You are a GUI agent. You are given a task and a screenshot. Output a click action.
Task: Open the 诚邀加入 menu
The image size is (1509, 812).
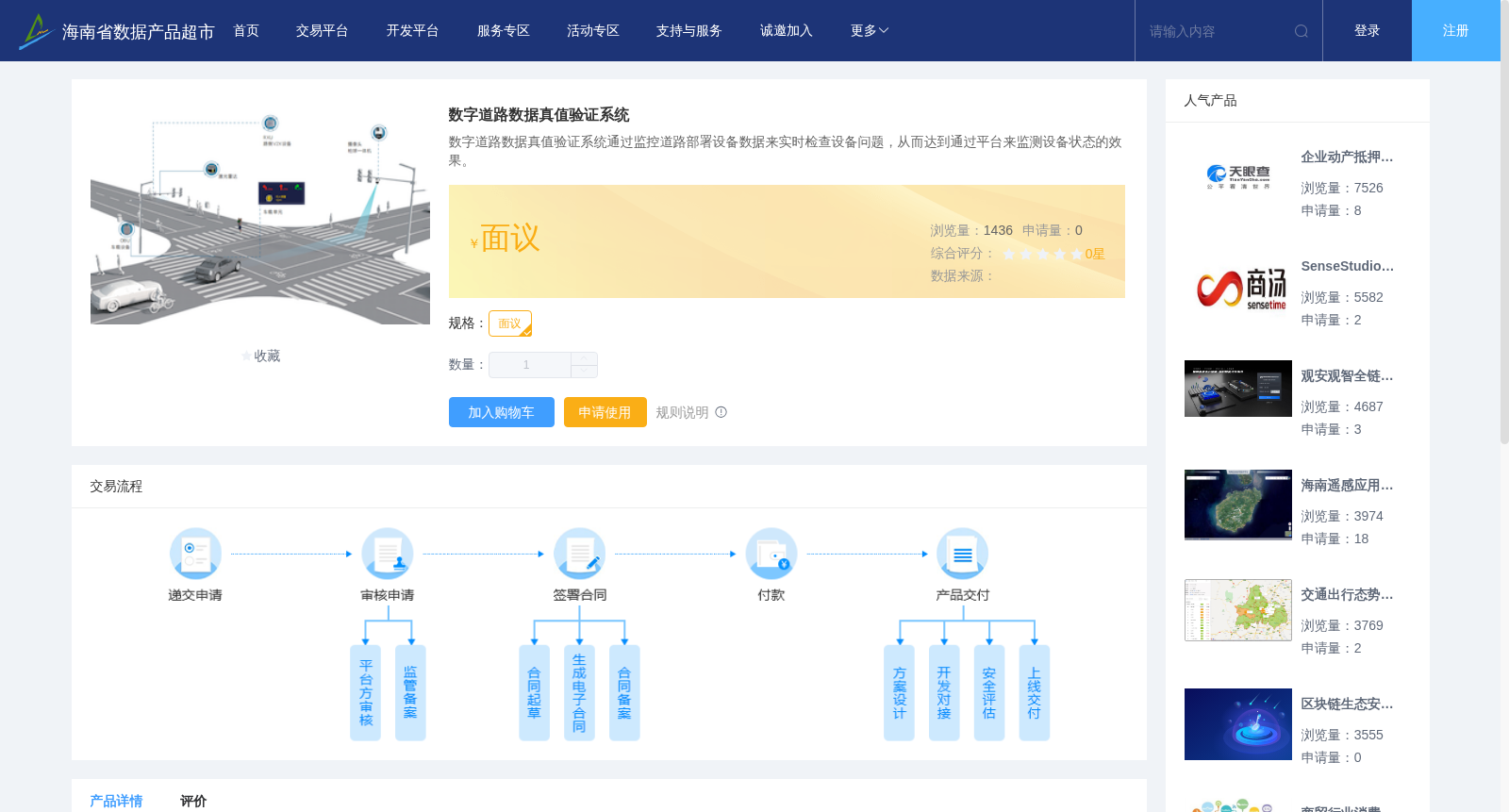coord(787,31)
